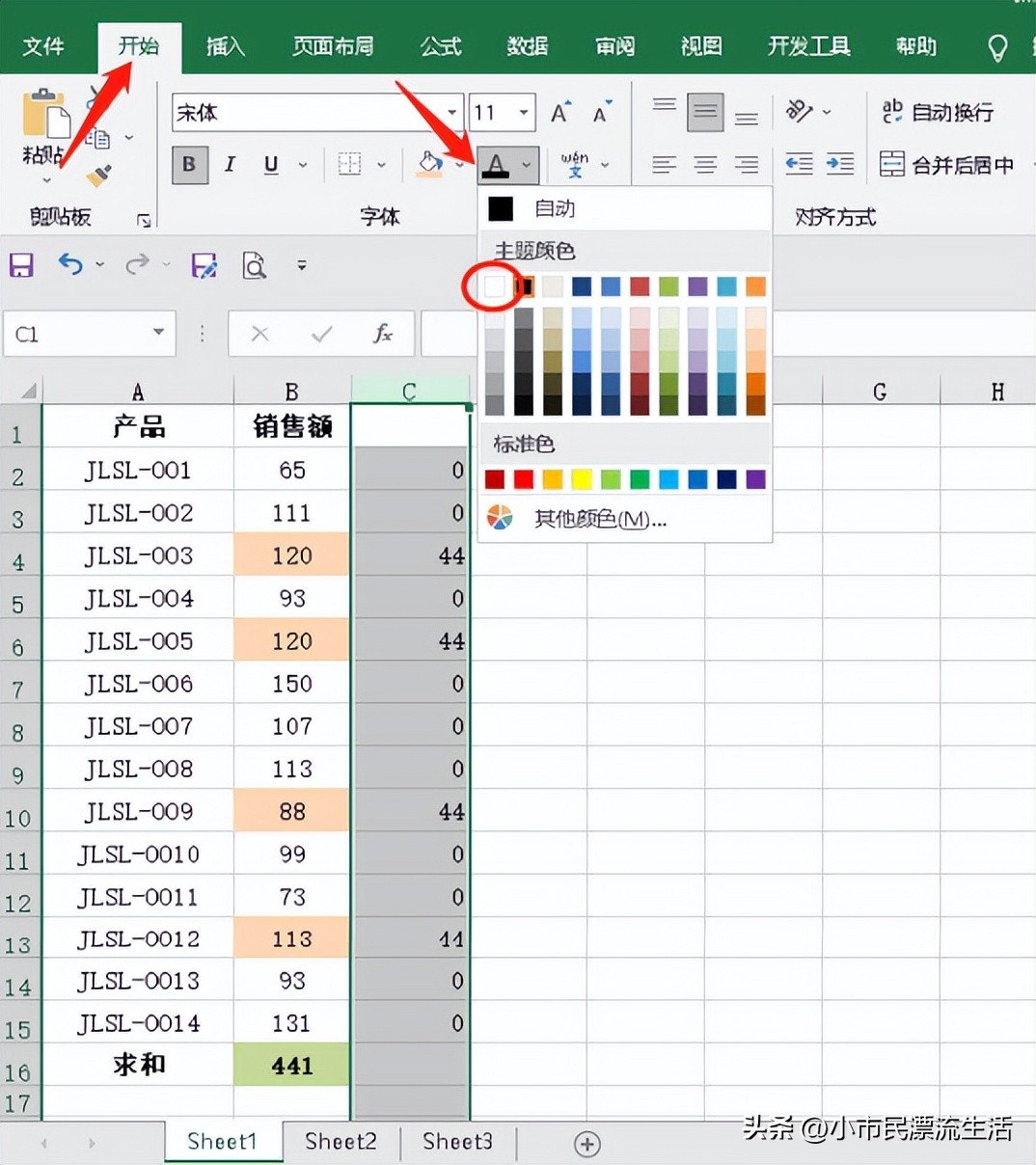1036x1165 pixels.
Task: Click the print preview magnifier icon
Action: click(x=254, y=264)
